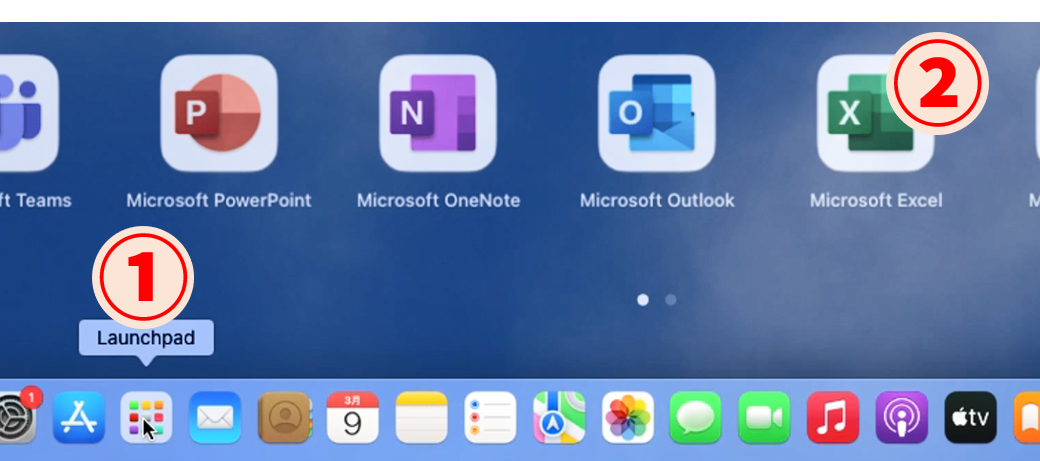Open Maps from the Dock
This screenshot has width=1040, height=461.
point(559,417)
